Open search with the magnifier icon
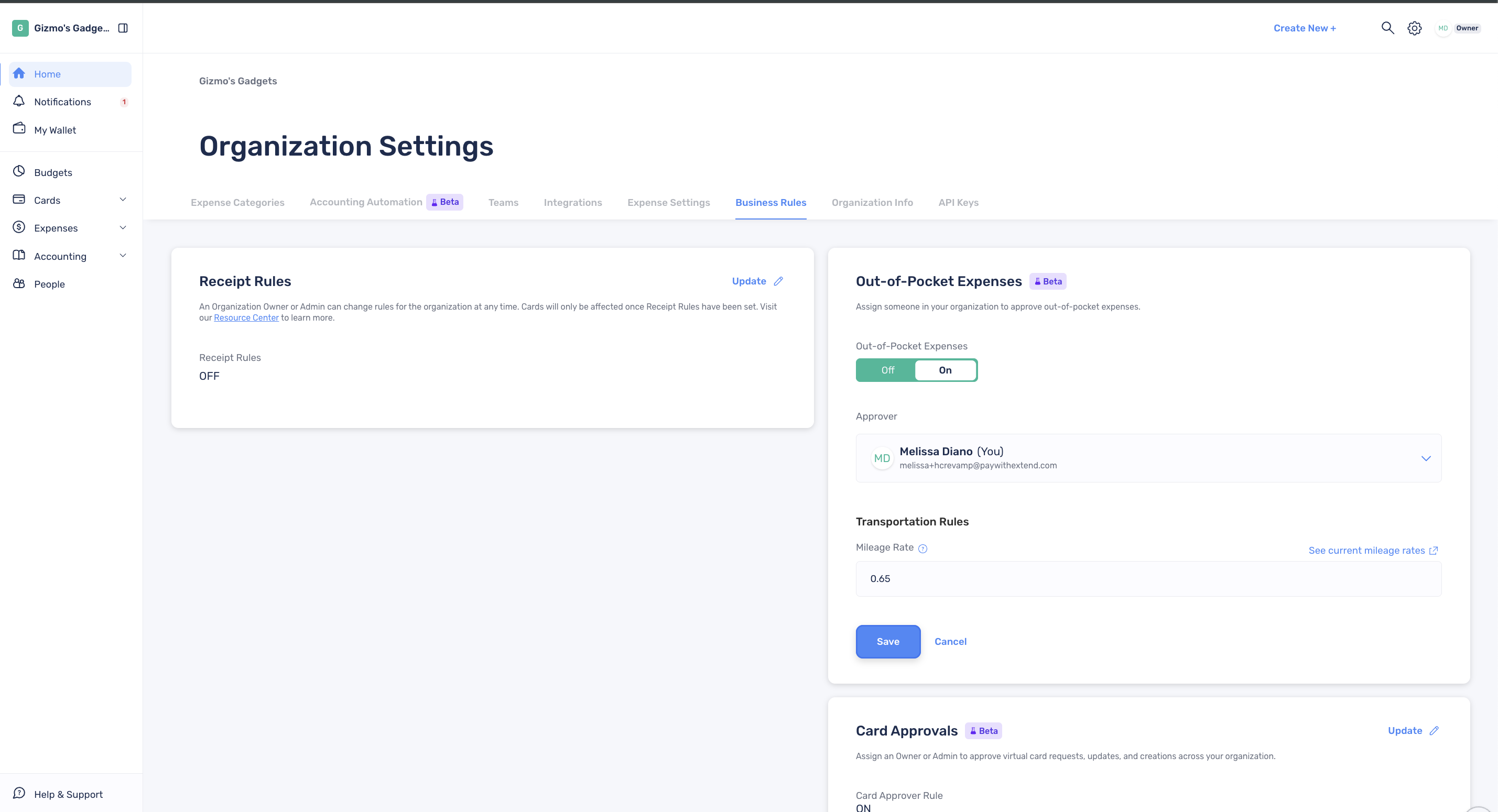The width and height of the screenshot is (1498, 812). tap(1387, 28)
